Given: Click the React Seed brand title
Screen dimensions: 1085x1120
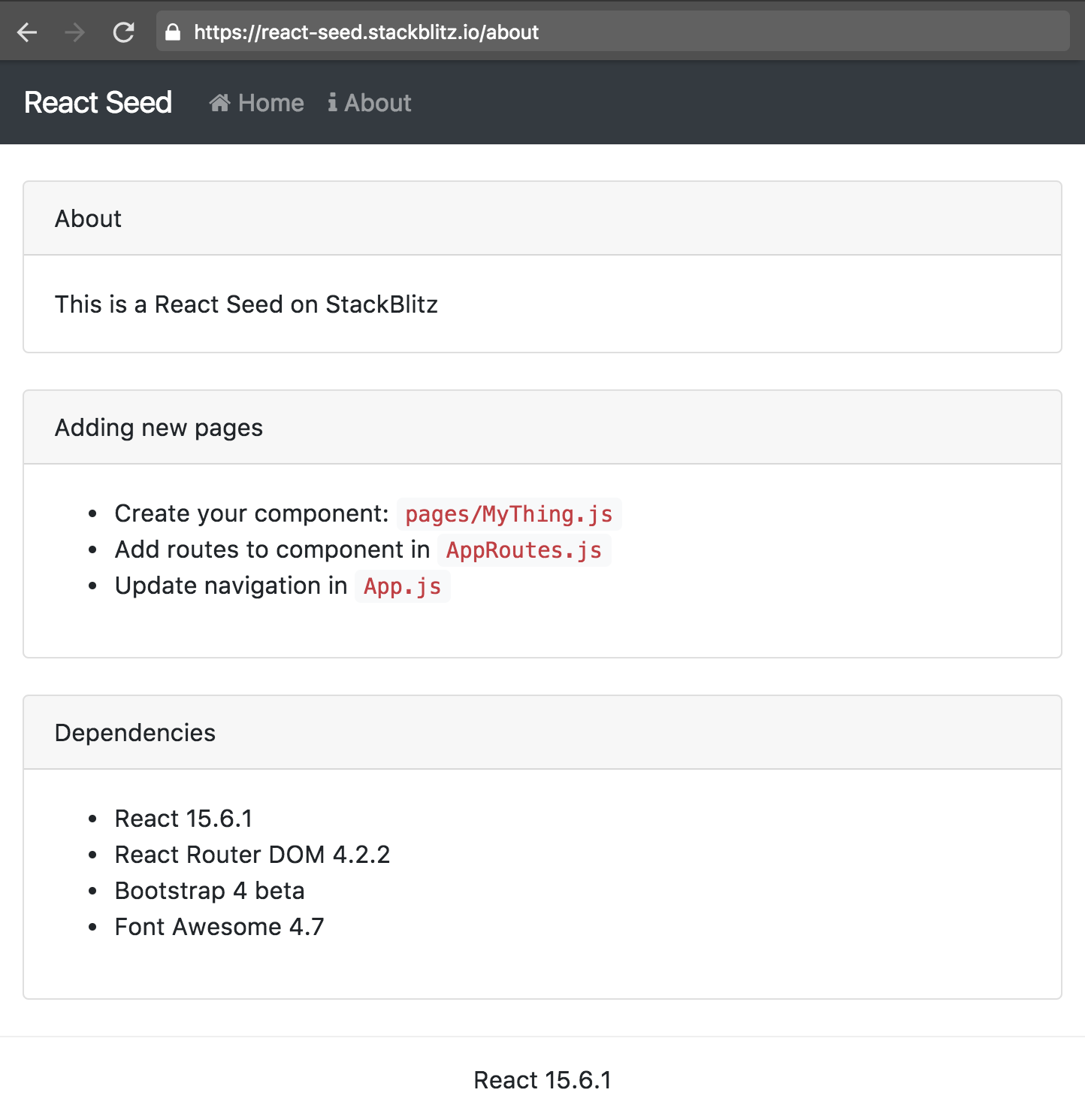Looking at the screenshot, I should (98, 103).
